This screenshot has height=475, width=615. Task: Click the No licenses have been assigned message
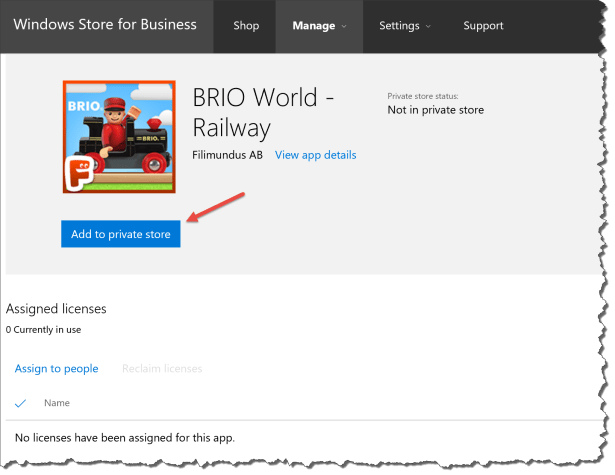coord(124,438)
